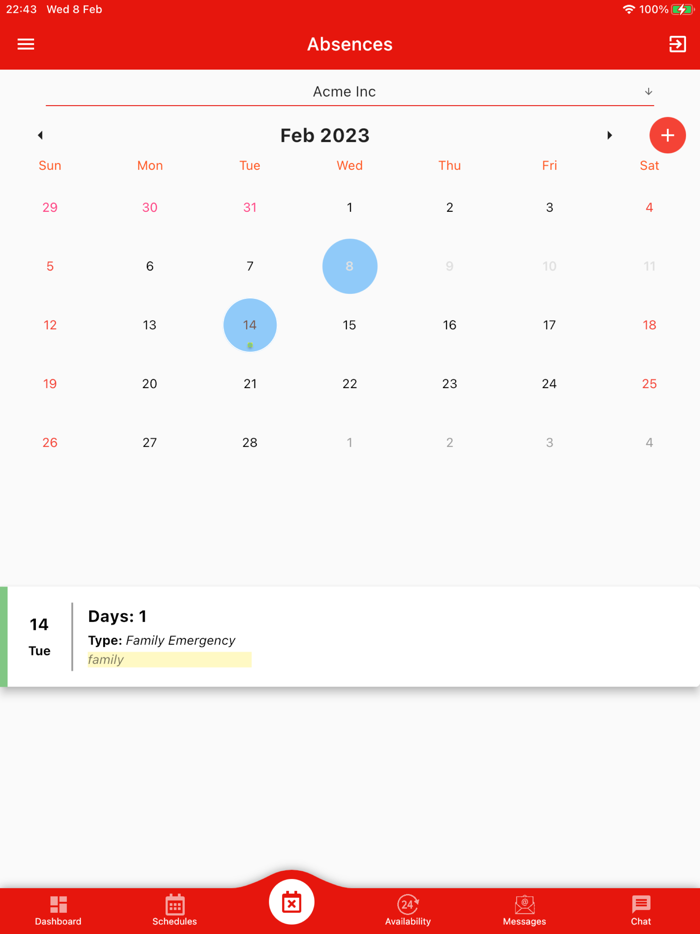Select Friday February 17
The image size is (700, 934).
(x=549, y=325)
